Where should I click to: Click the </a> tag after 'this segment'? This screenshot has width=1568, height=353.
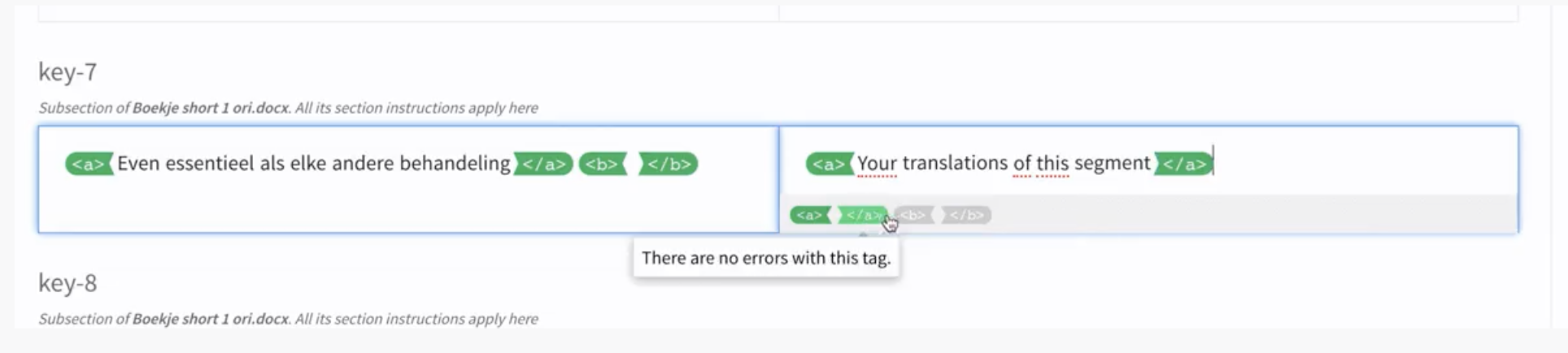click(1183, 163)
